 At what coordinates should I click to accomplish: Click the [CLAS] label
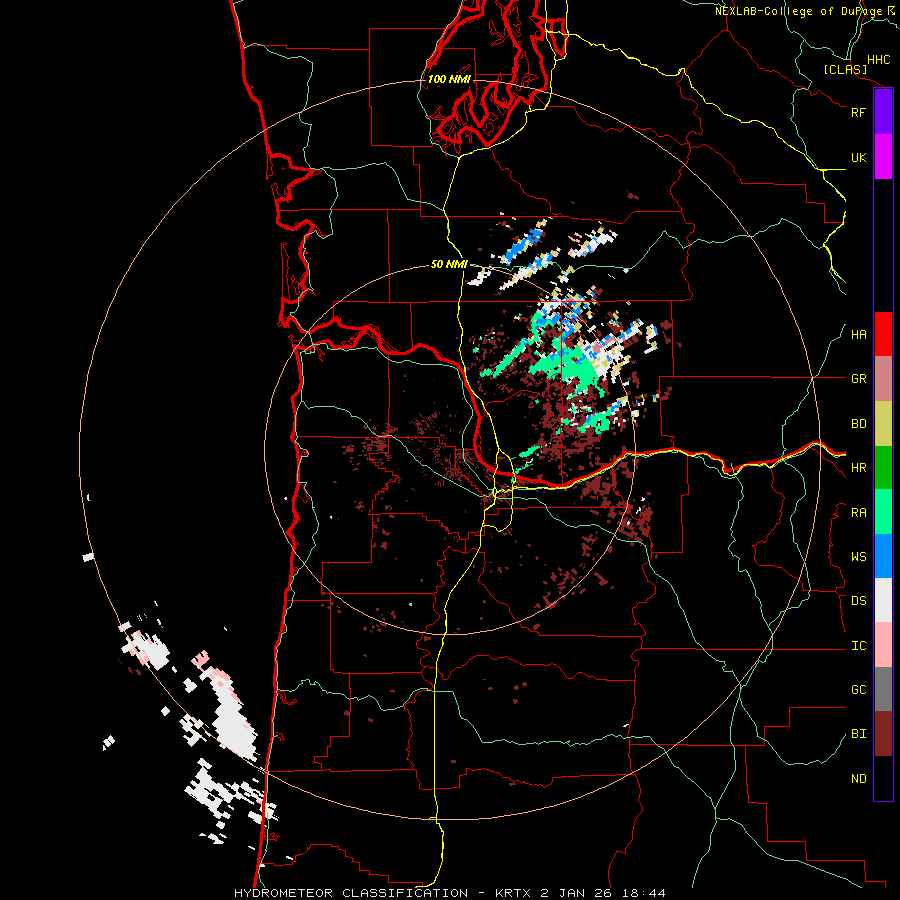(x=845, y=69)
